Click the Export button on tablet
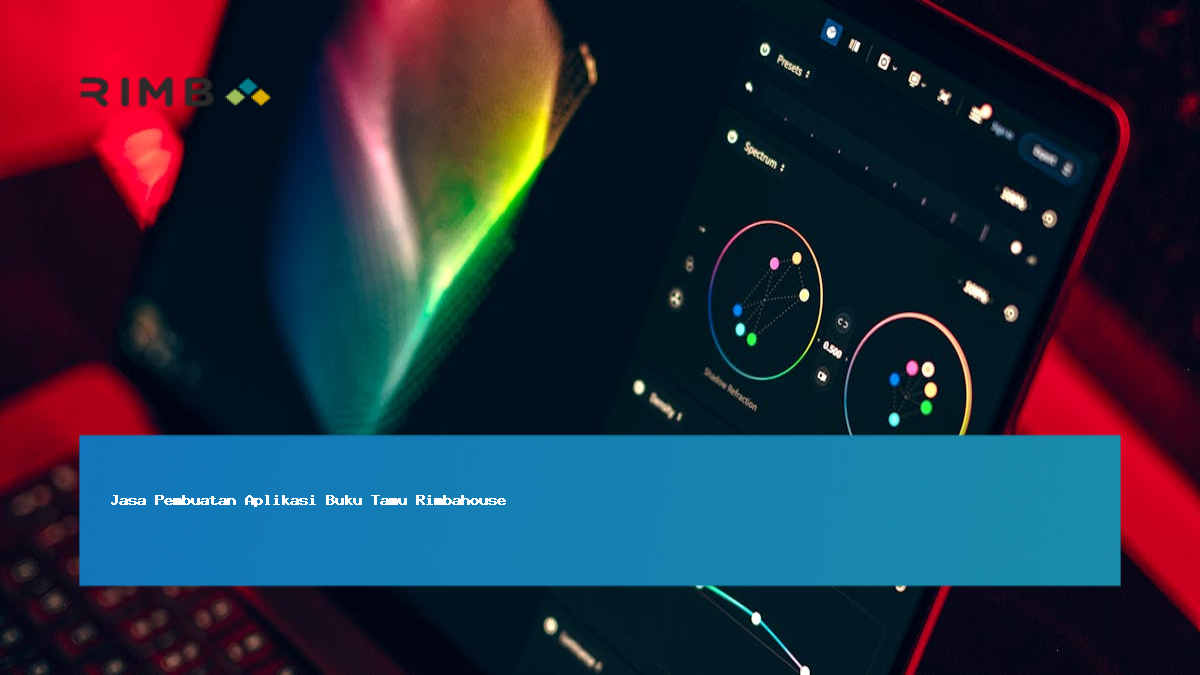 (1050, 159)
